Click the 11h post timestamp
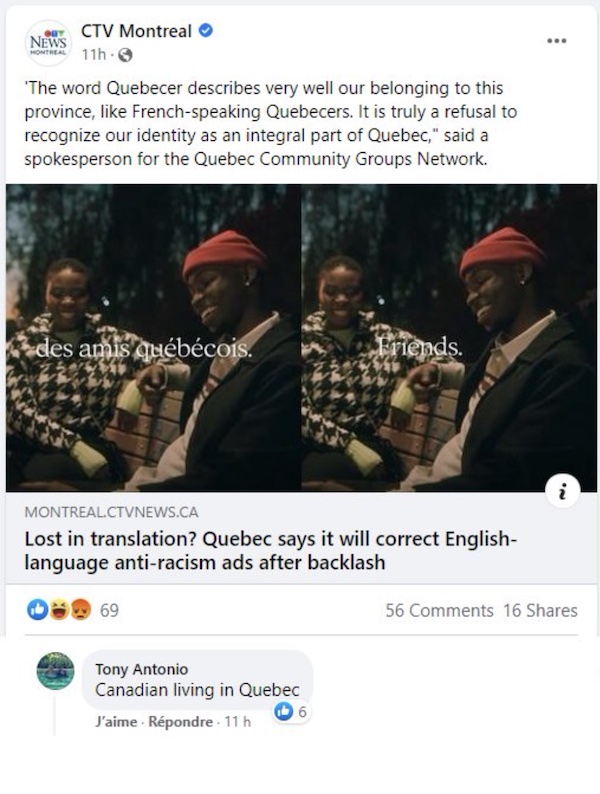The image size is (600, 794). click(x=94, y=55)
